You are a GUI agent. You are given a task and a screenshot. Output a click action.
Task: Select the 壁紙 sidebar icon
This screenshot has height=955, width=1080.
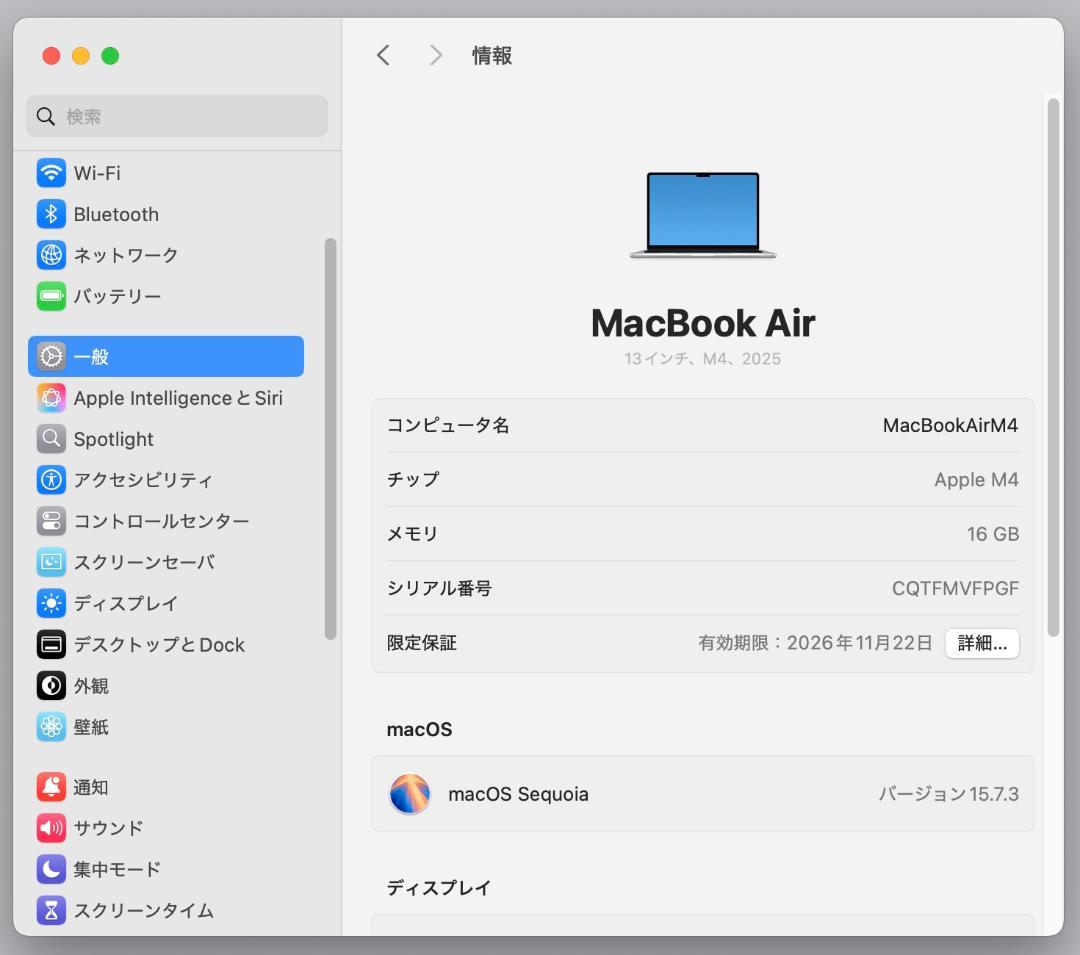(50, 726)
